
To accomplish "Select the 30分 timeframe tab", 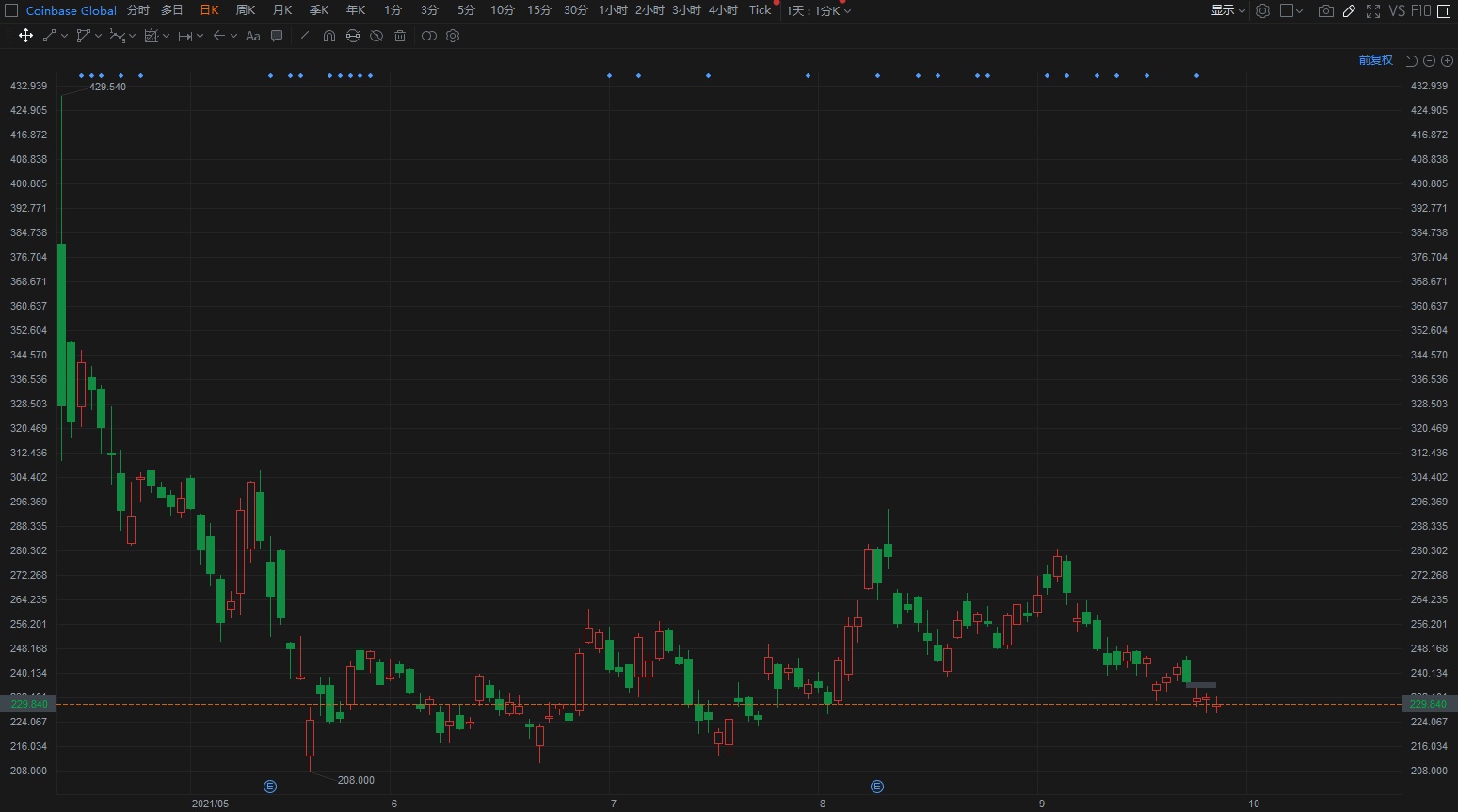I will coord(575,10).
